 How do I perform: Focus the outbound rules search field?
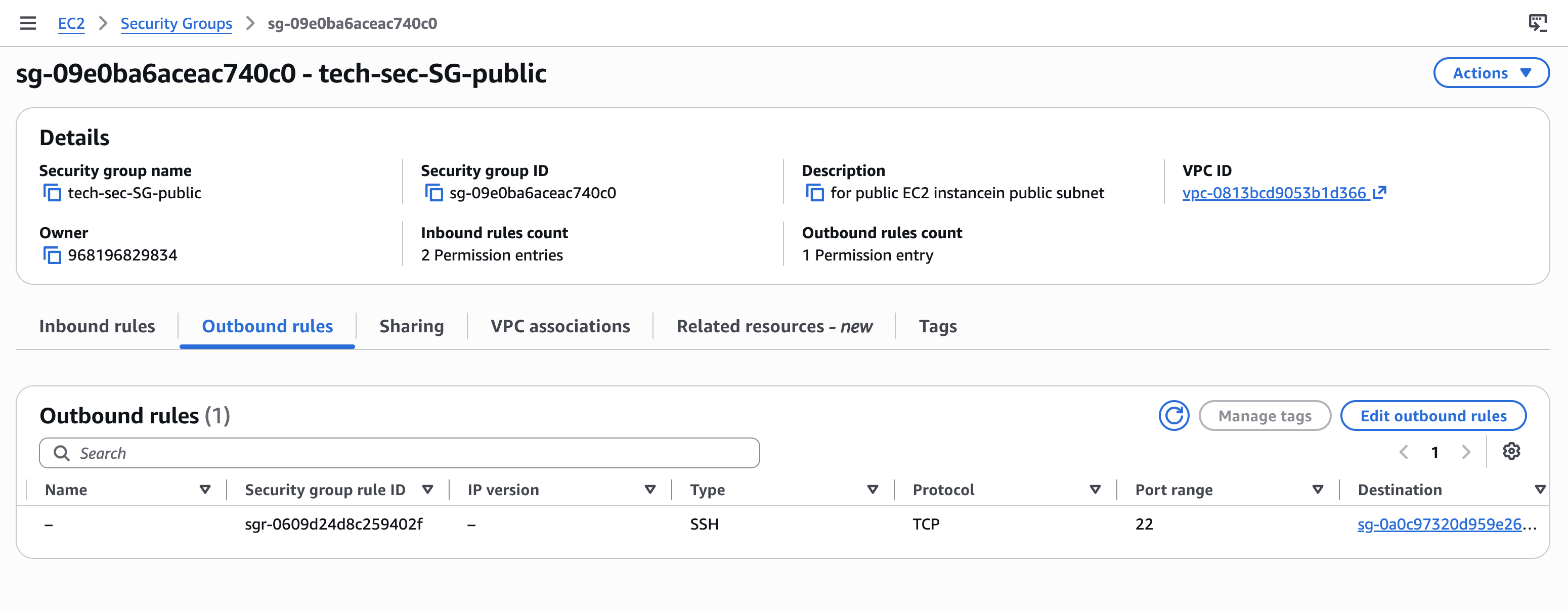399,453
